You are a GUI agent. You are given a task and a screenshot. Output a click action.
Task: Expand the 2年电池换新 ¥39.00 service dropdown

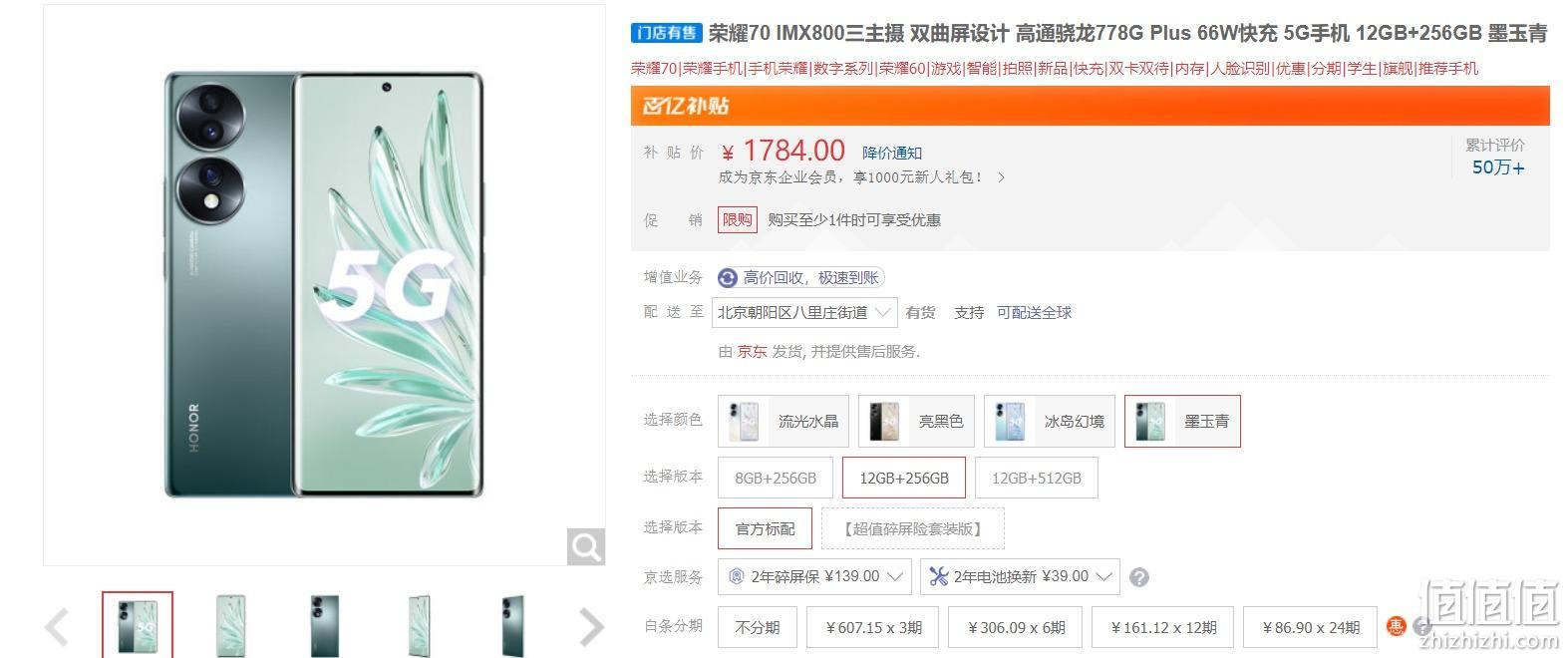click(x=1020, y=576)
